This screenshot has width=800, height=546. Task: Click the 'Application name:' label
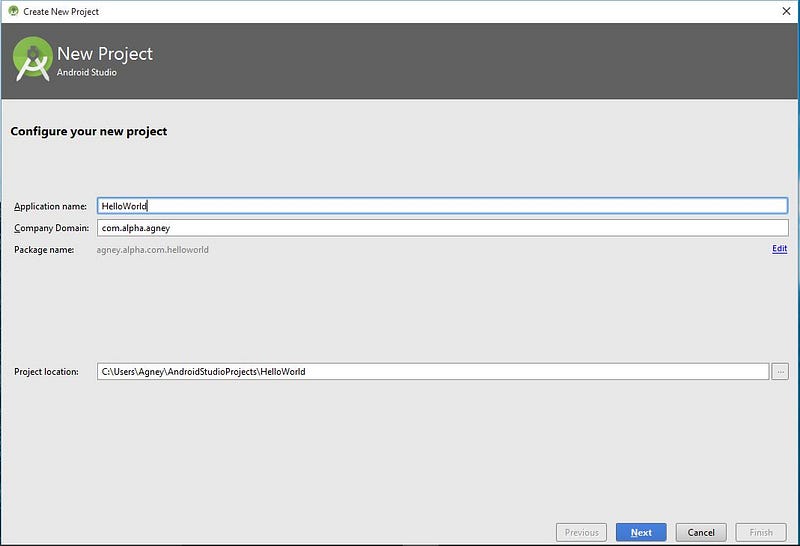51,206
